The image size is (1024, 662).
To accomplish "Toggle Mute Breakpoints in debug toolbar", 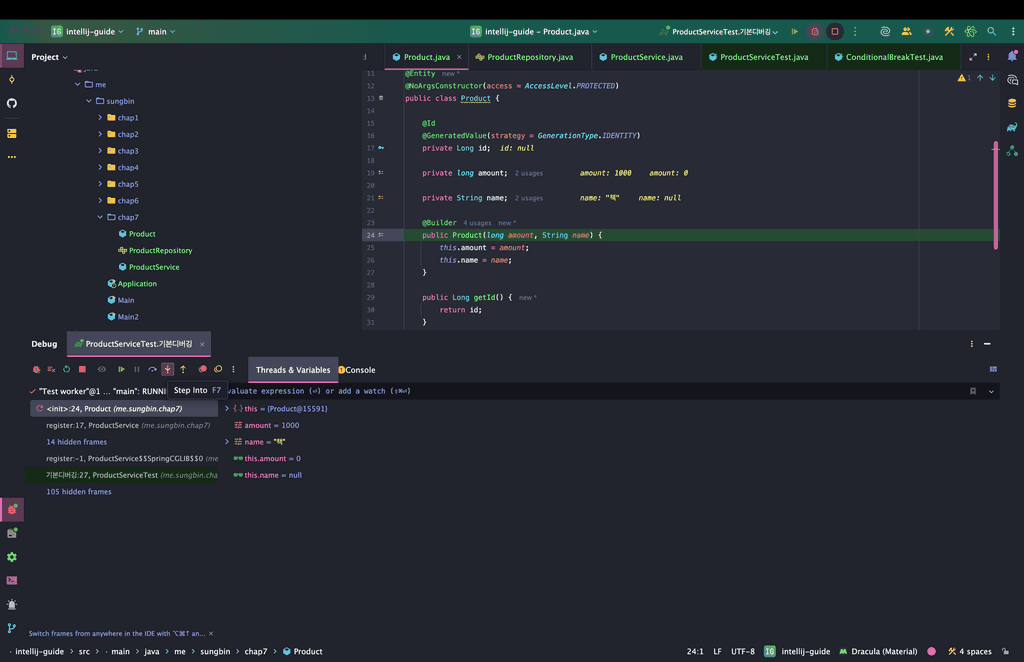I will click(218, 369).
